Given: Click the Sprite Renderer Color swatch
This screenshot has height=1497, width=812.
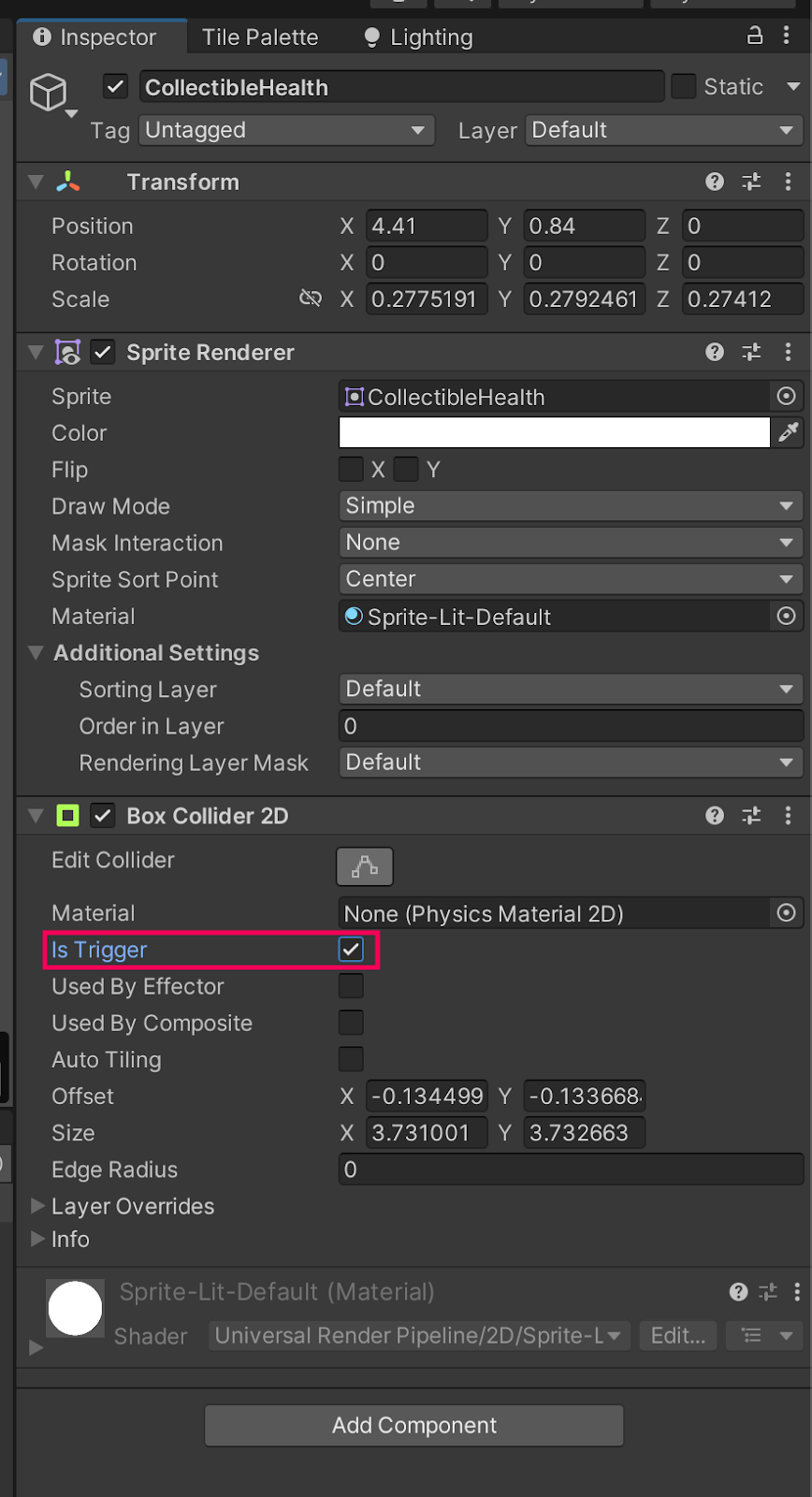Looking at the screenshot, I should tap(554, 432).
